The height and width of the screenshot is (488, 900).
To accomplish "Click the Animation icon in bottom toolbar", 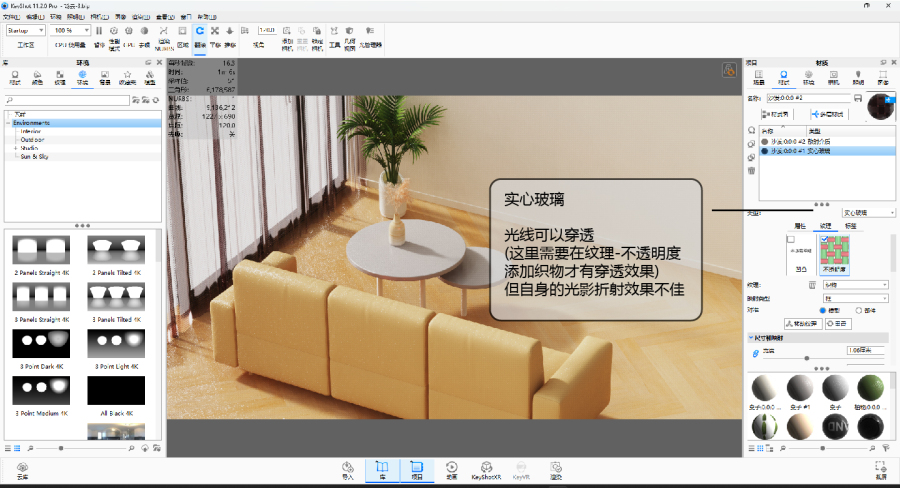I will pos(452,469).
